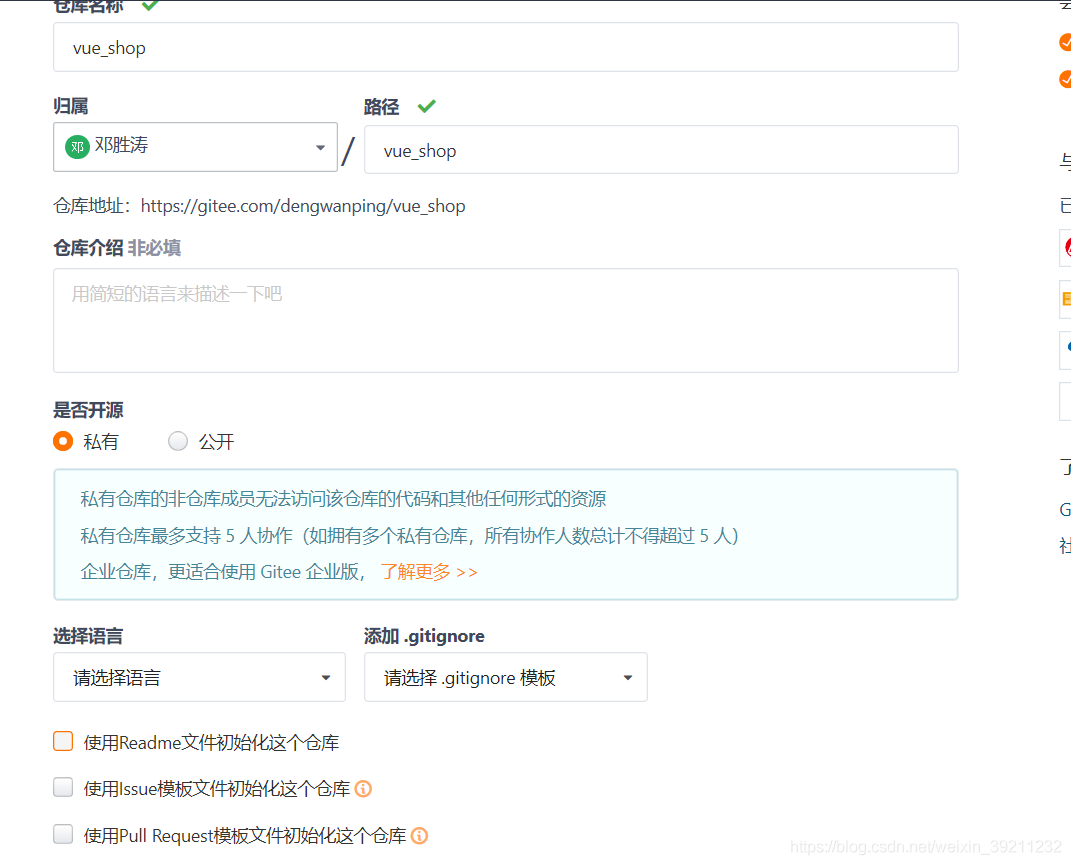Enable Readme file initialization checkbox

[63, 741]
